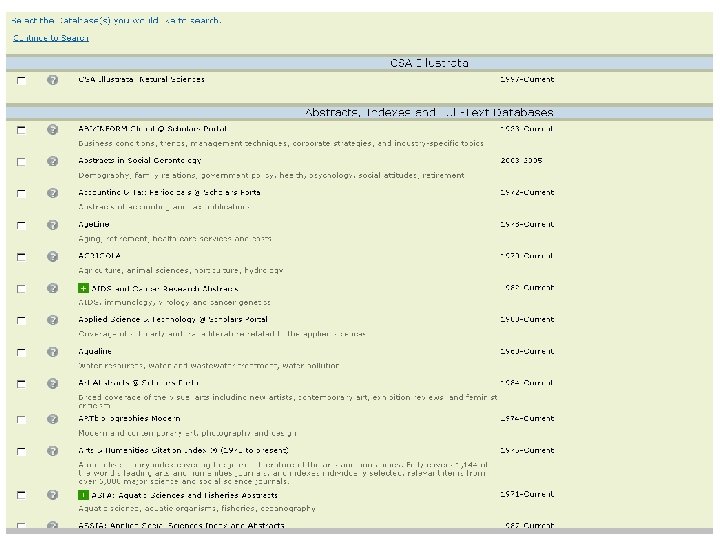The height and width of the screenshot is (540, 720).
Task: Open help for Applied Science & Technology
Action: [52, 320]
